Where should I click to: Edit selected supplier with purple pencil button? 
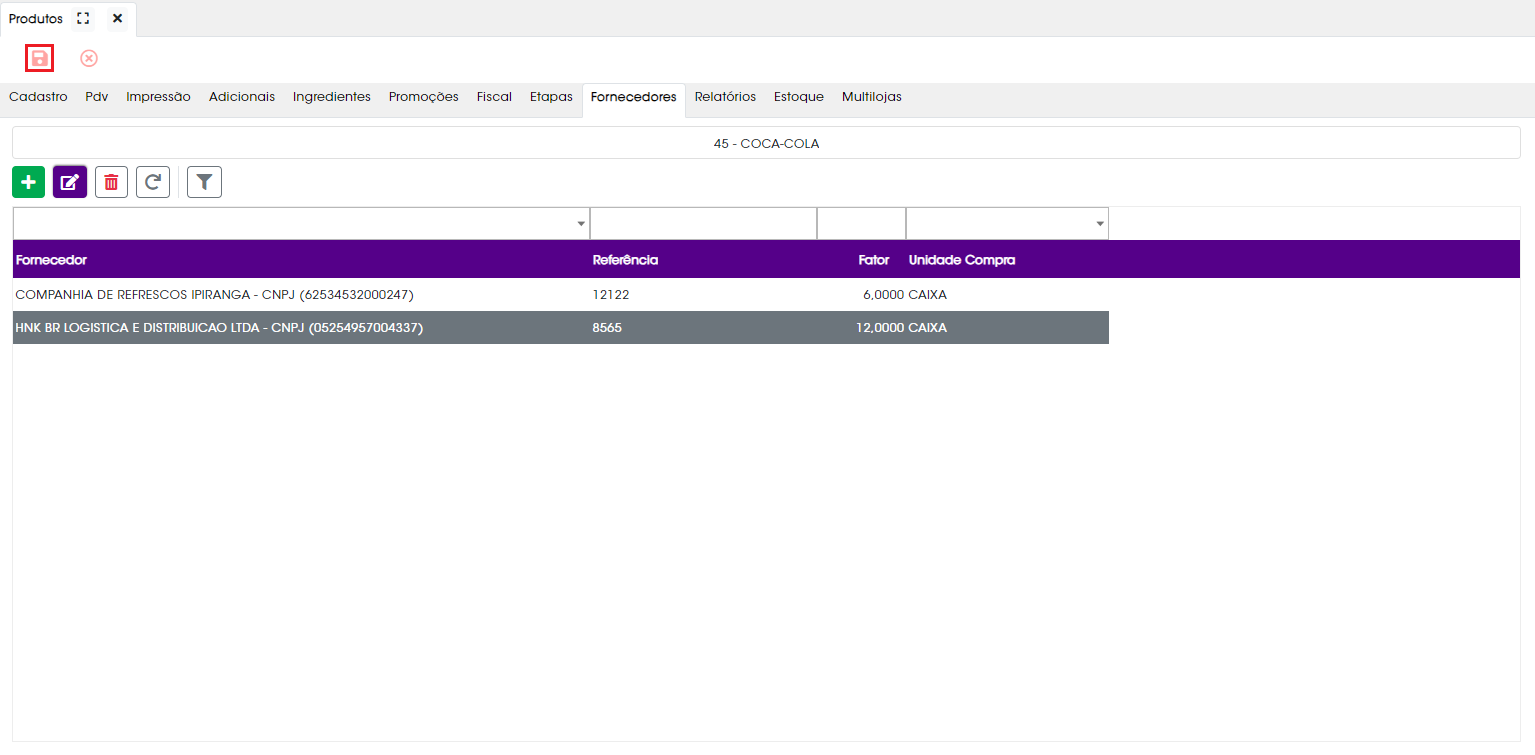[x=70, y=182]
